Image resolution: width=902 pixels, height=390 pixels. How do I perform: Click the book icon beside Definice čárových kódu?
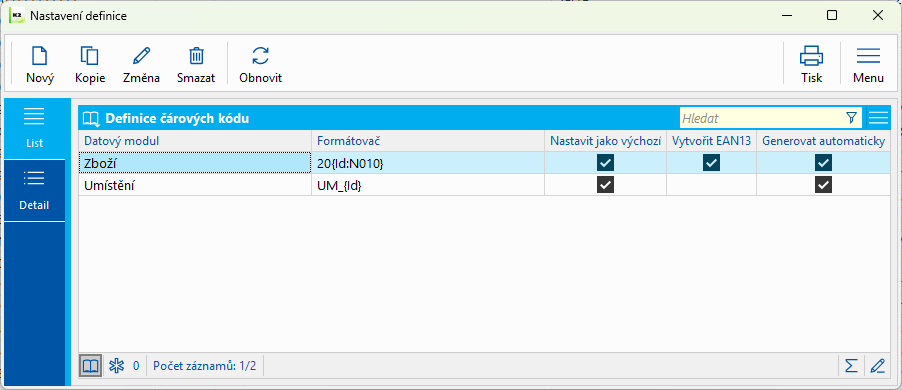[x=91, y=118]
